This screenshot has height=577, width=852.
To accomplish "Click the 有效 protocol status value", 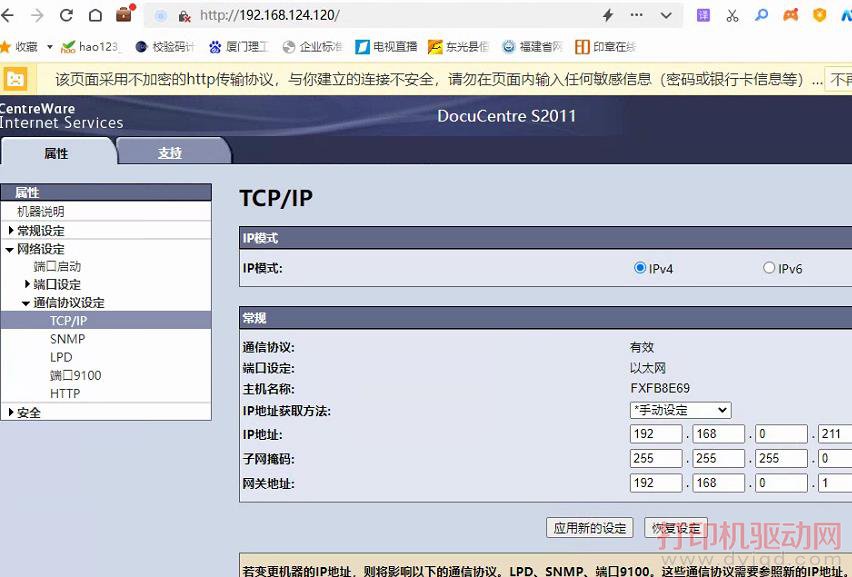I will pos(642,347).
